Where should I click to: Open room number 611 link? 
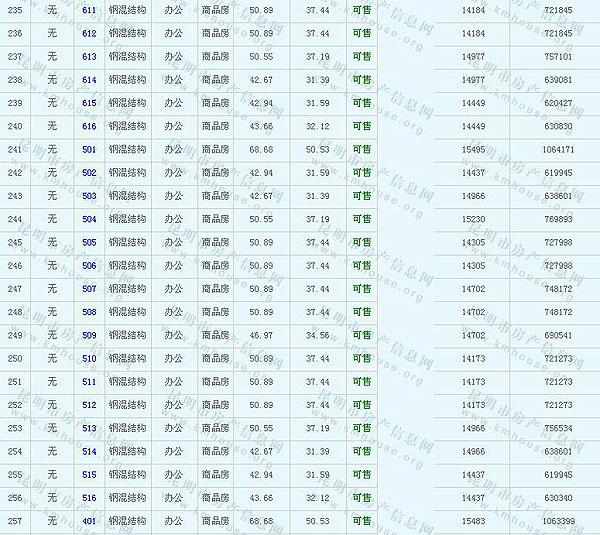click(x=89, y=10)
